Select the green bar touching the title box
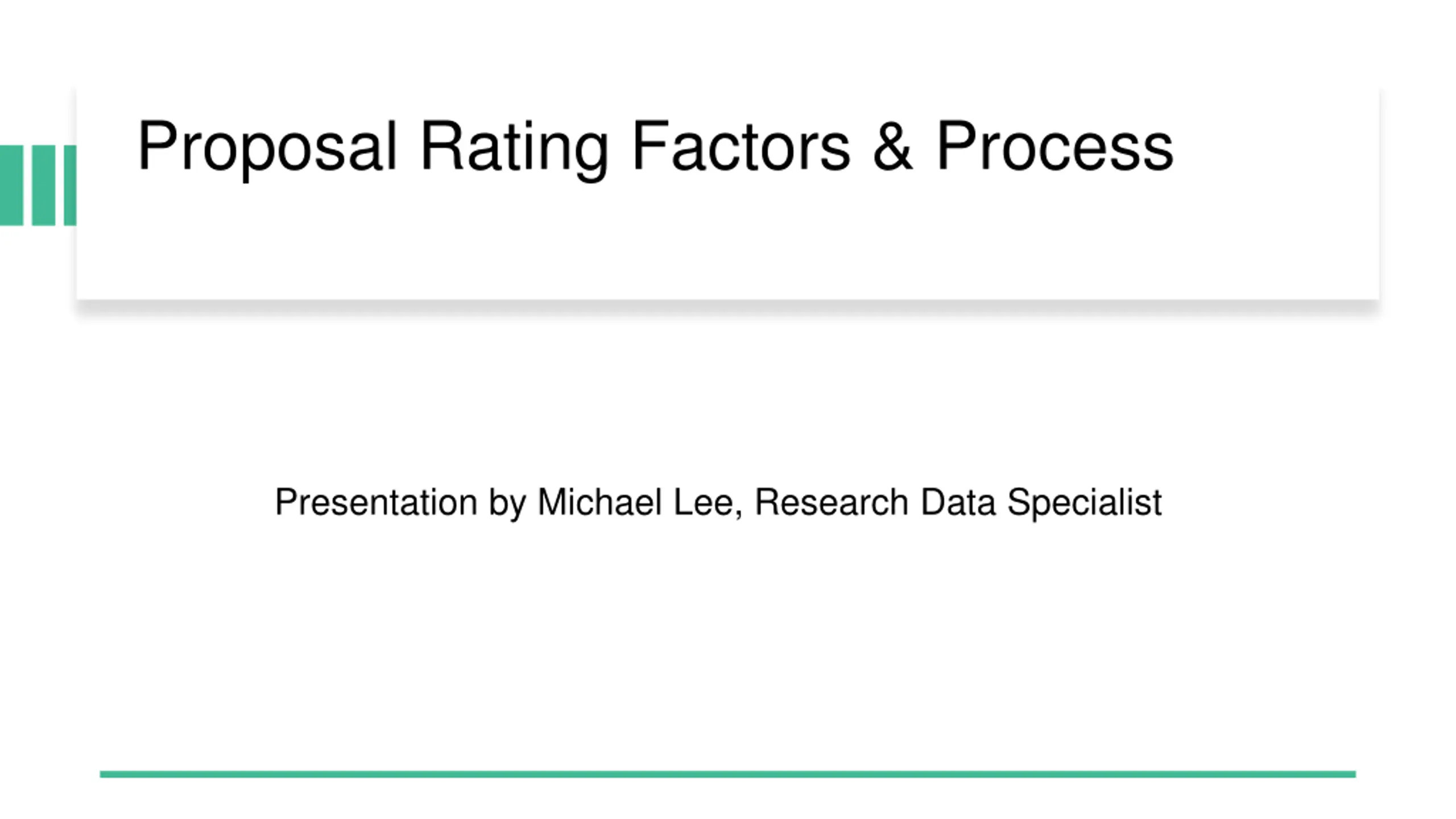This screenshot has height=819, width=1456. pos(70,185)
